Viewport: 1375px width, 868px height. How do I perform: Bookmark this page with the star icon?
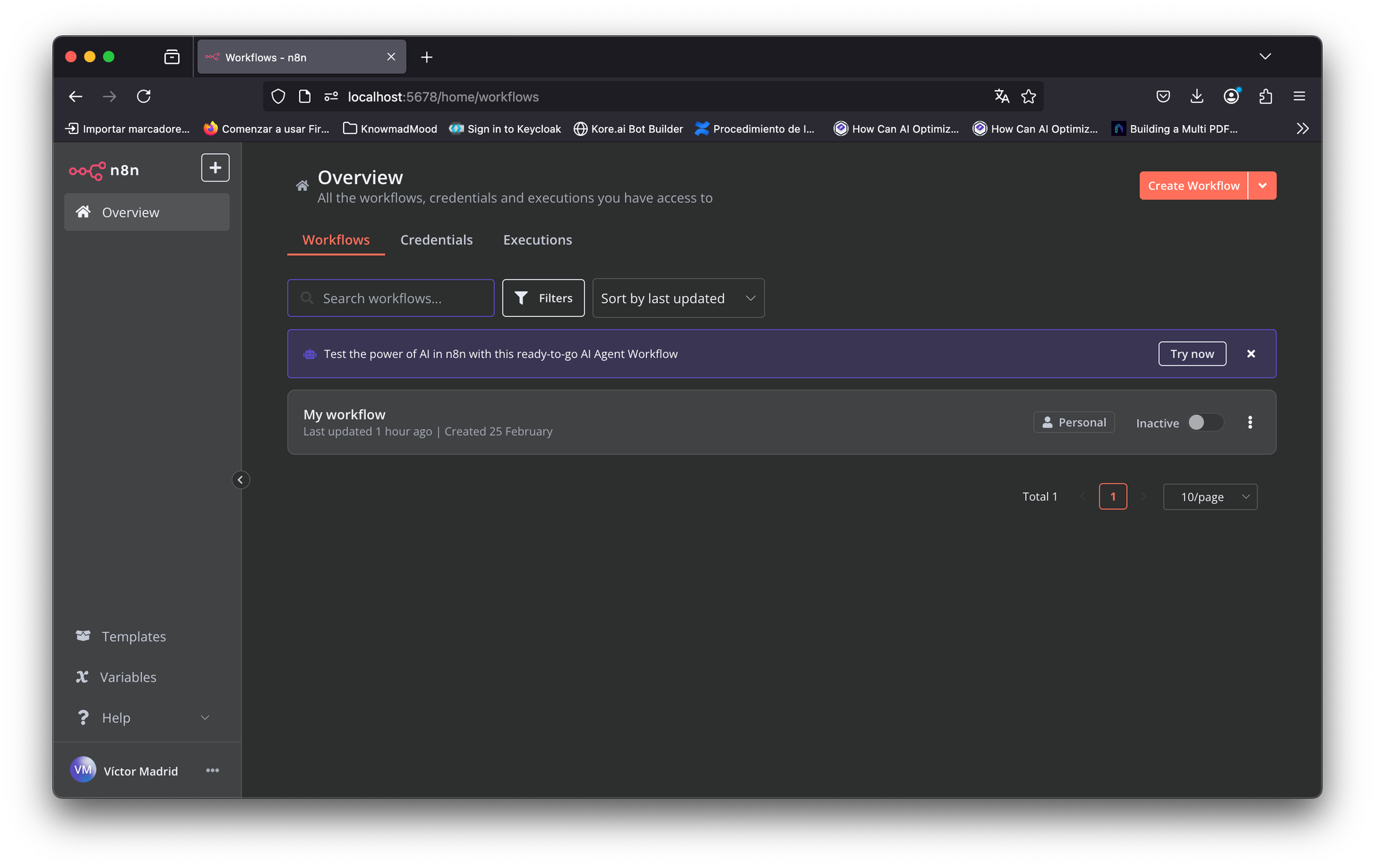pyautogui.click(x=1028, y=97)
